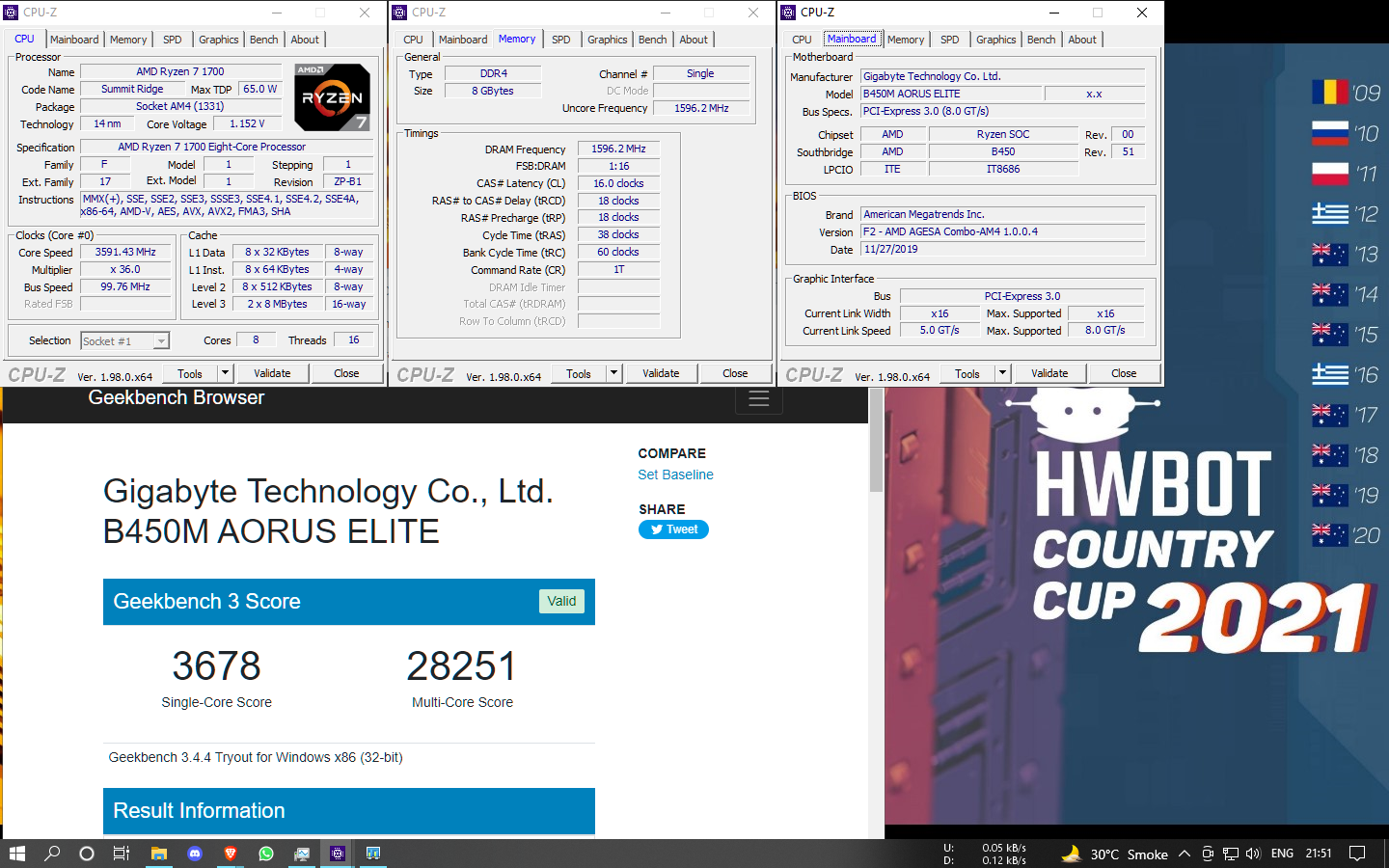The width and height of the screenshot is (1389, 868).
Task: Click the Multi-Core Score 28251
Action: coord(462,665)
